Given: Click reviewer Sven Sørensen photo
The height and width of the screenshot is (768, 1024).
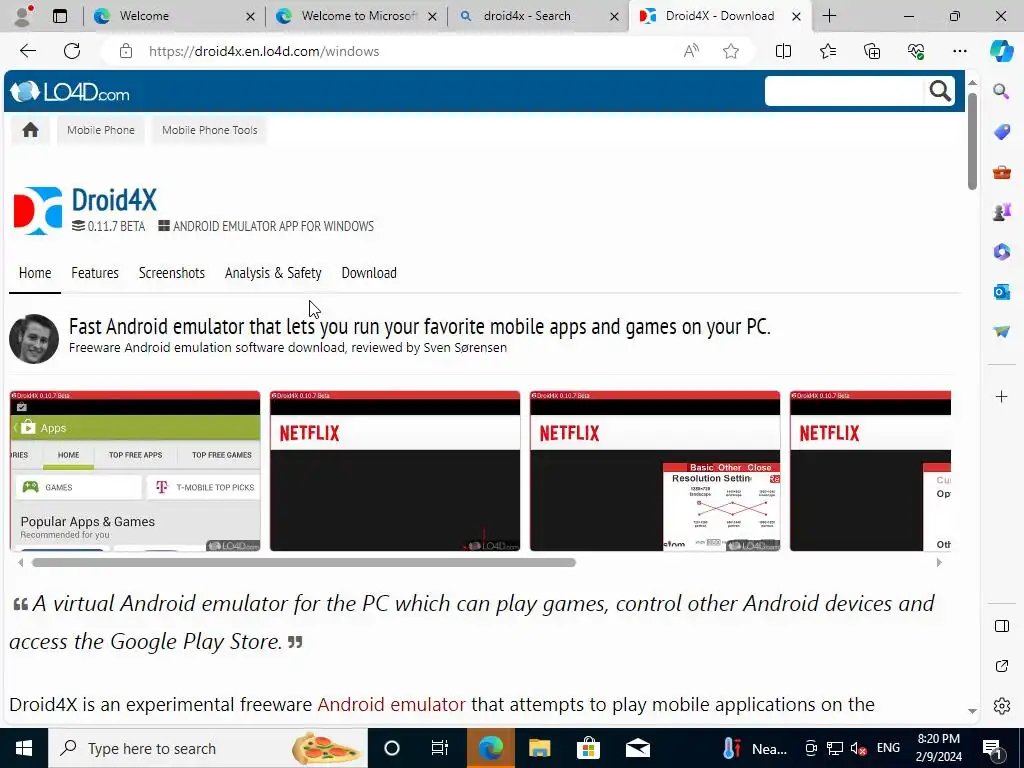Looking at the screenshot, I should pyautogui.click(x=34, y=338).
